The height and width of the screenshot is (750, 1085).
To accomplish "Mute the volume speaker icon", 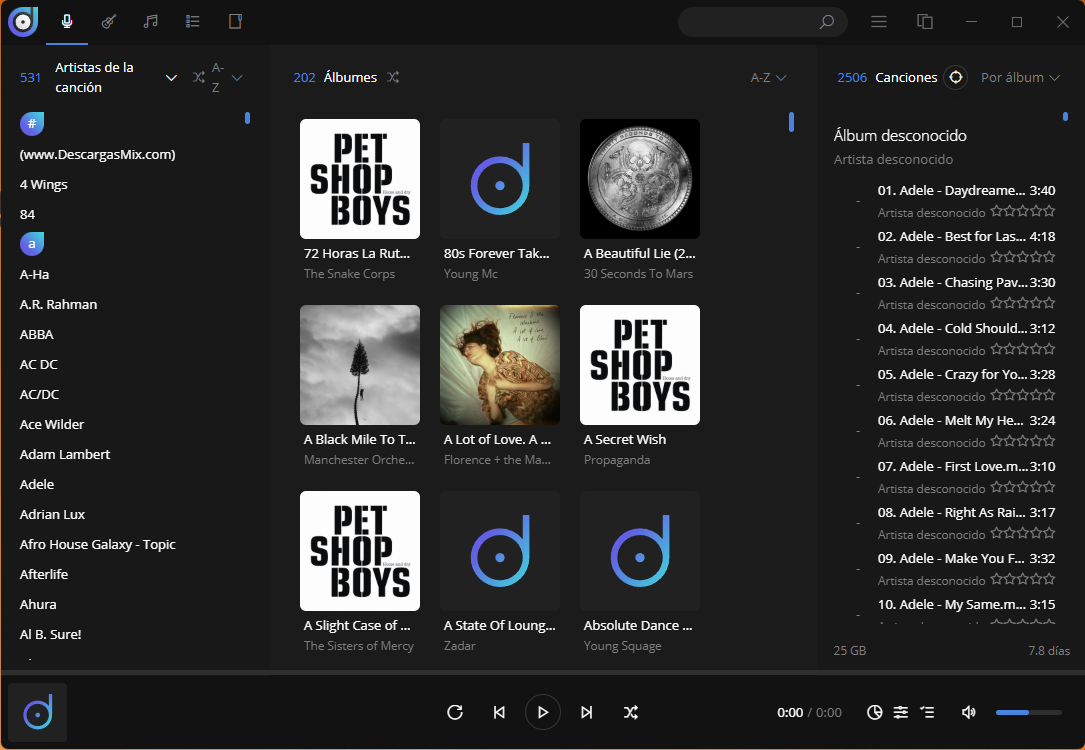I will click(x=969, y=712).
